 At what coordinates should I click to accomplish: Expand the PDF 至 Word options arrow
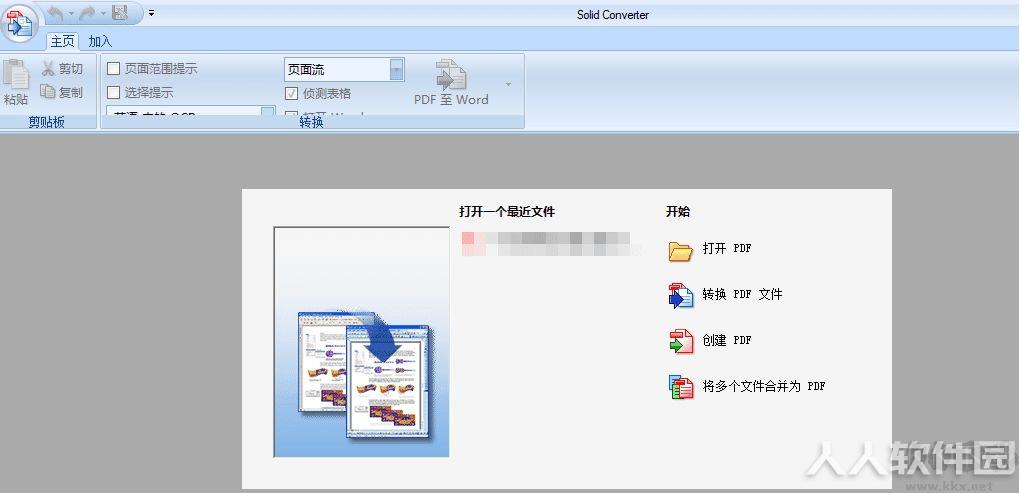coord(508,85)
